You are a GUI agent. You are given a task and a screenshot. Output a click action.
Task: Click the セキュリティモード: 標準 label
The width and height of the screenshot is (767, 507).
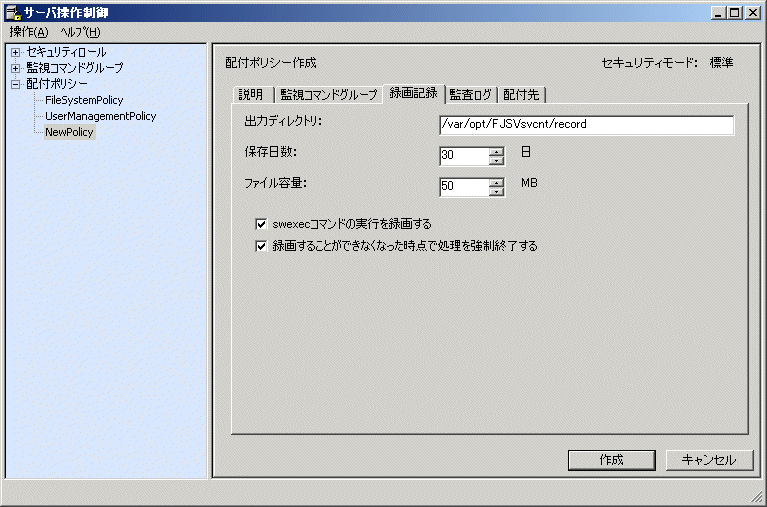[x=667, y=63]
